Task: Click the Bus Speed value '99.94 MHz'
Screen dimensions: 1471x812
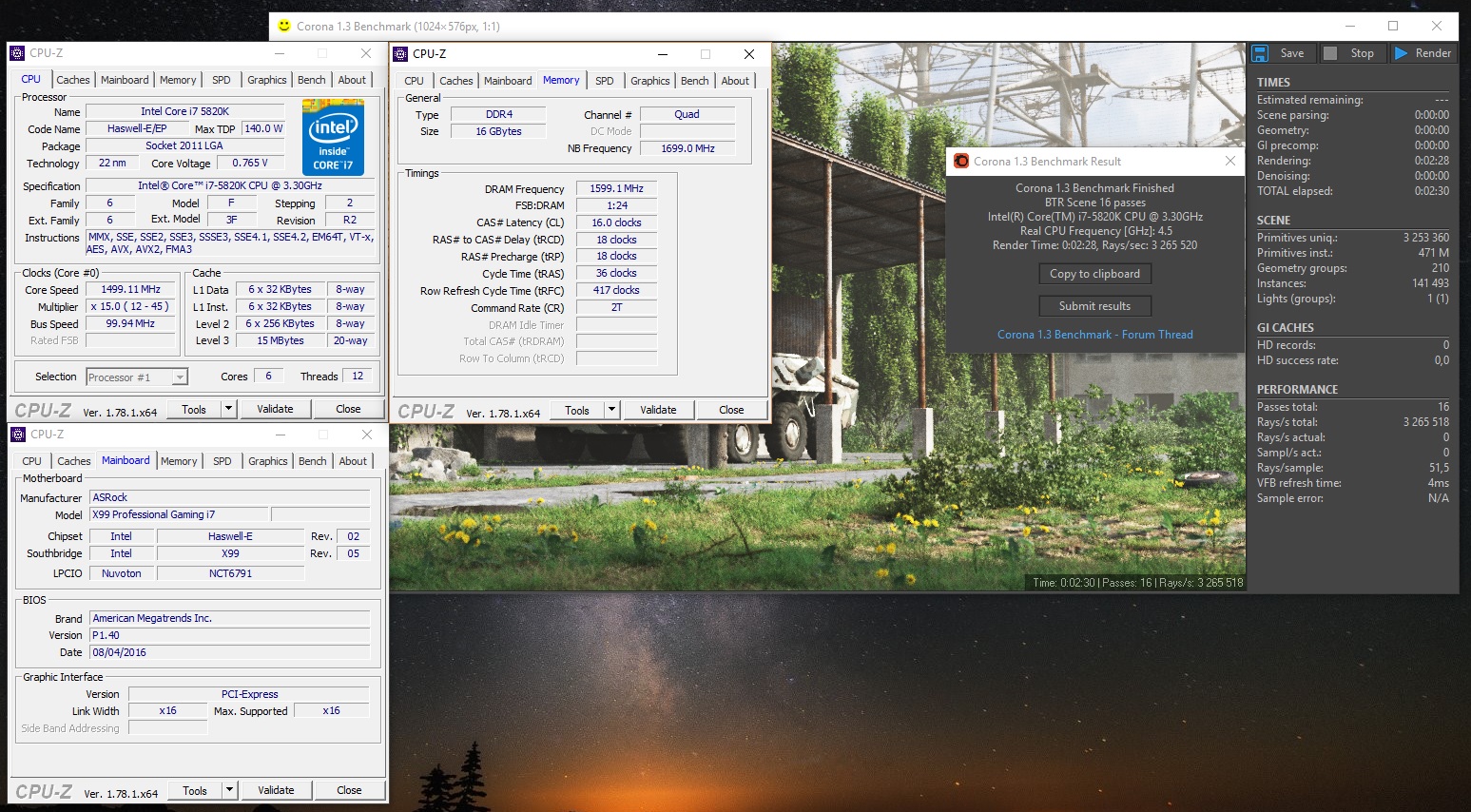Action: (x=131, y=323)
